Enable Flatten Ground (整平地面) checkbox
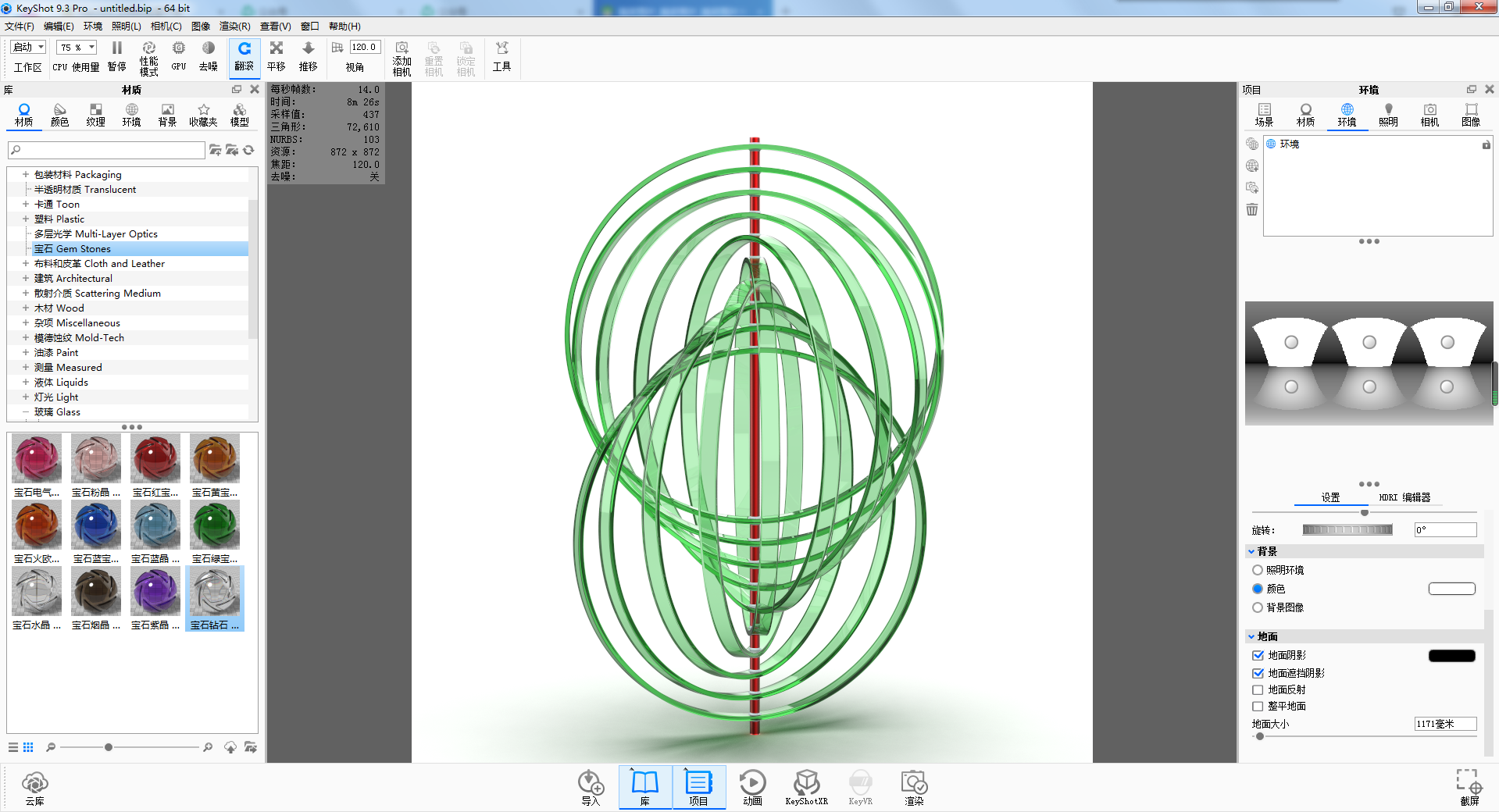Screen dimensions: 1499x812 [x=1258, y=706]
